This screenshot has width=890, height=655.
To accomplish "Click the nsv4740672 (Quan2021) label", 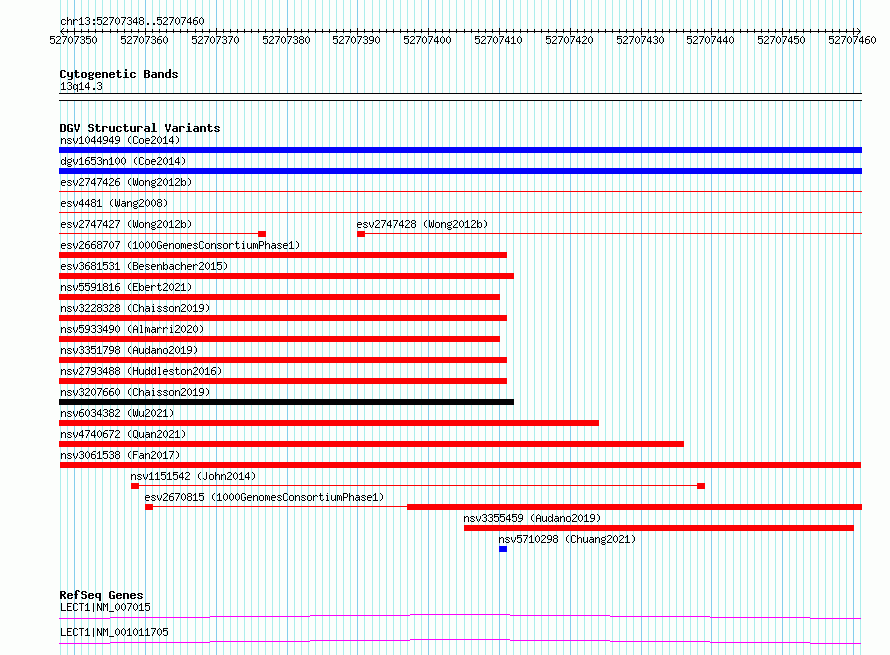I will (123, 434).
